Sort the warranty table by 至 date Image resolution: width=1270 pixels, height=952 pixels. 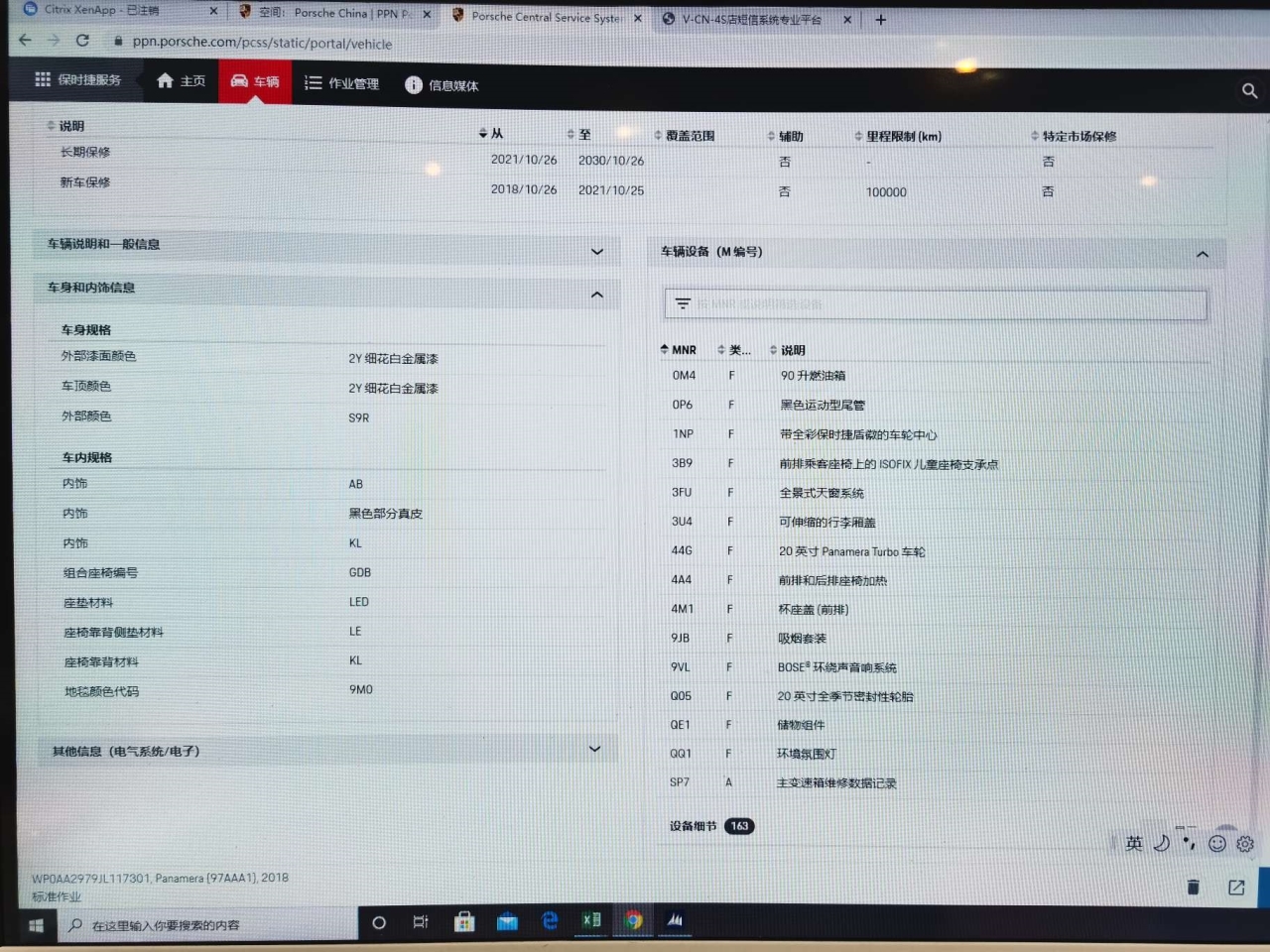click(x=578, y=134)
